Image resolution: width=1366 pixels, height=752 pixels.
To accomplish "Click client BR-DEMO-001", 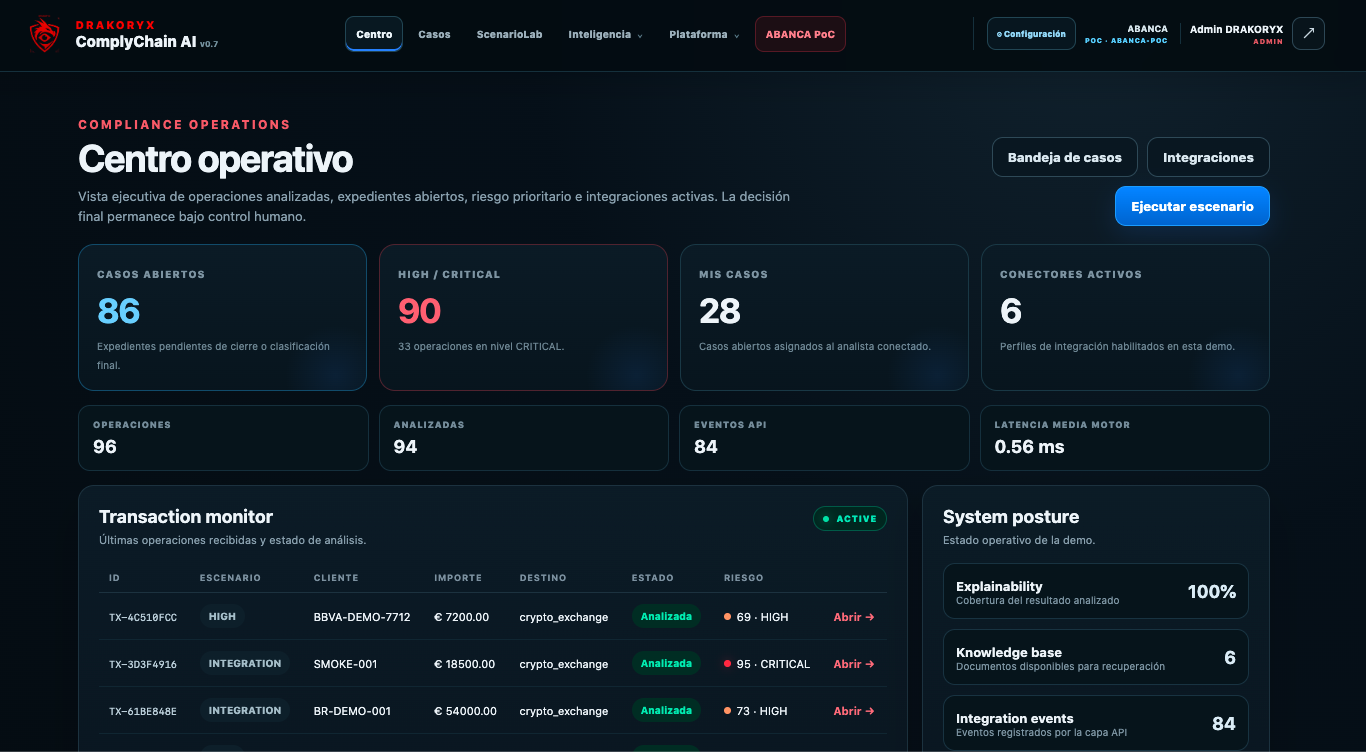I will point(352,711).
